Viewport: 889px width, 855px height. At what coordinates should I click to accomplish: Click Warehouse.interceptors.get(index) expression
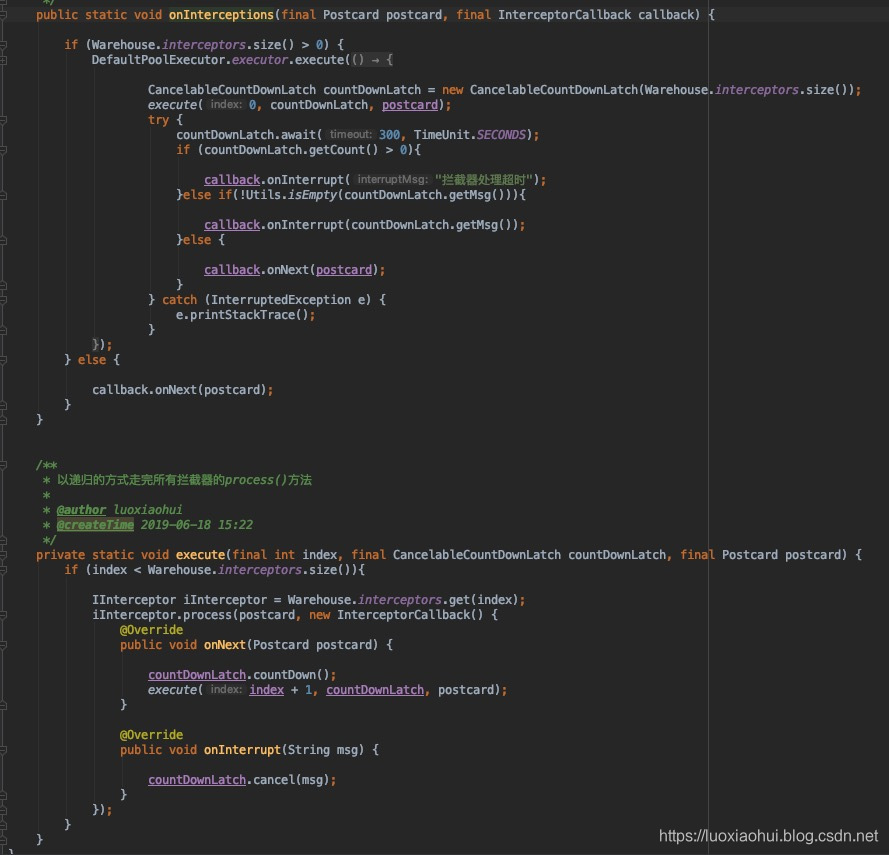pos(403,600)
